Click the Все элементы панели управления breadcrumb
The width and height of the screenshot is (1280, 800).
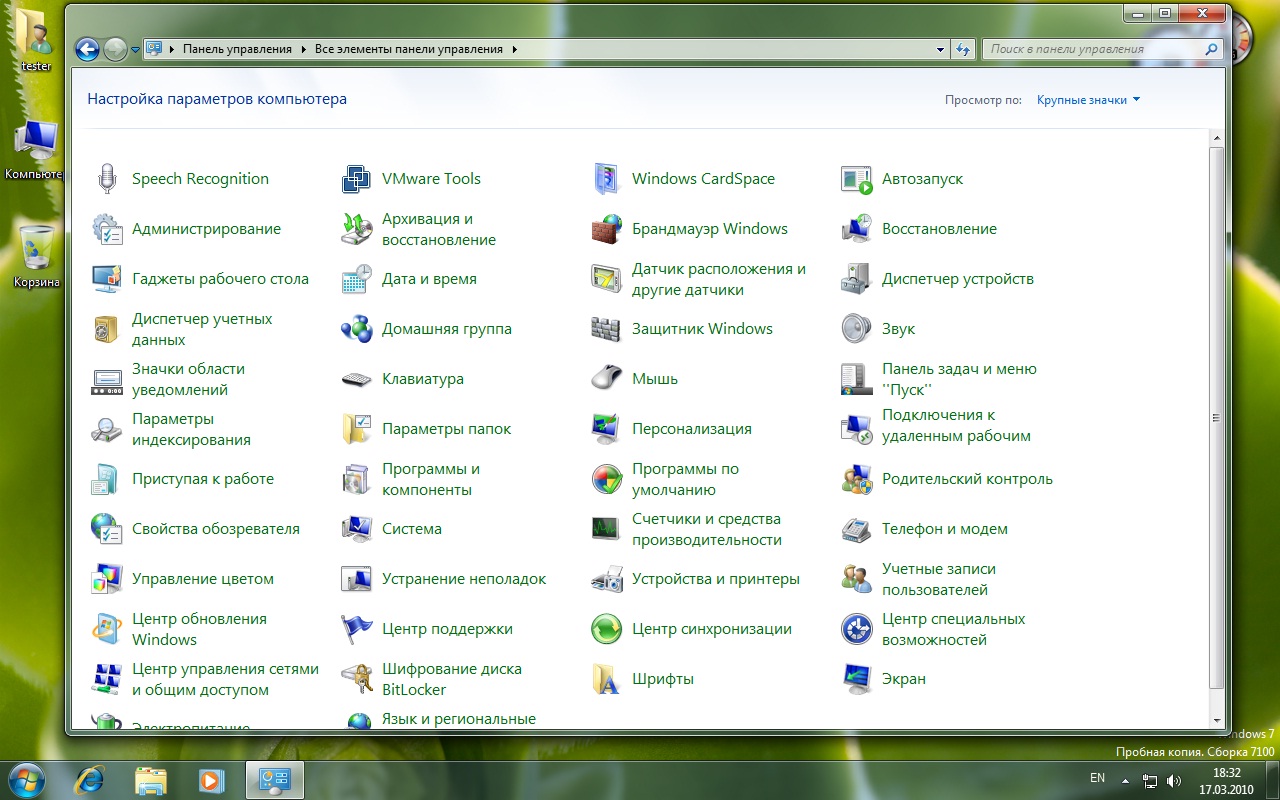(409, 49)
